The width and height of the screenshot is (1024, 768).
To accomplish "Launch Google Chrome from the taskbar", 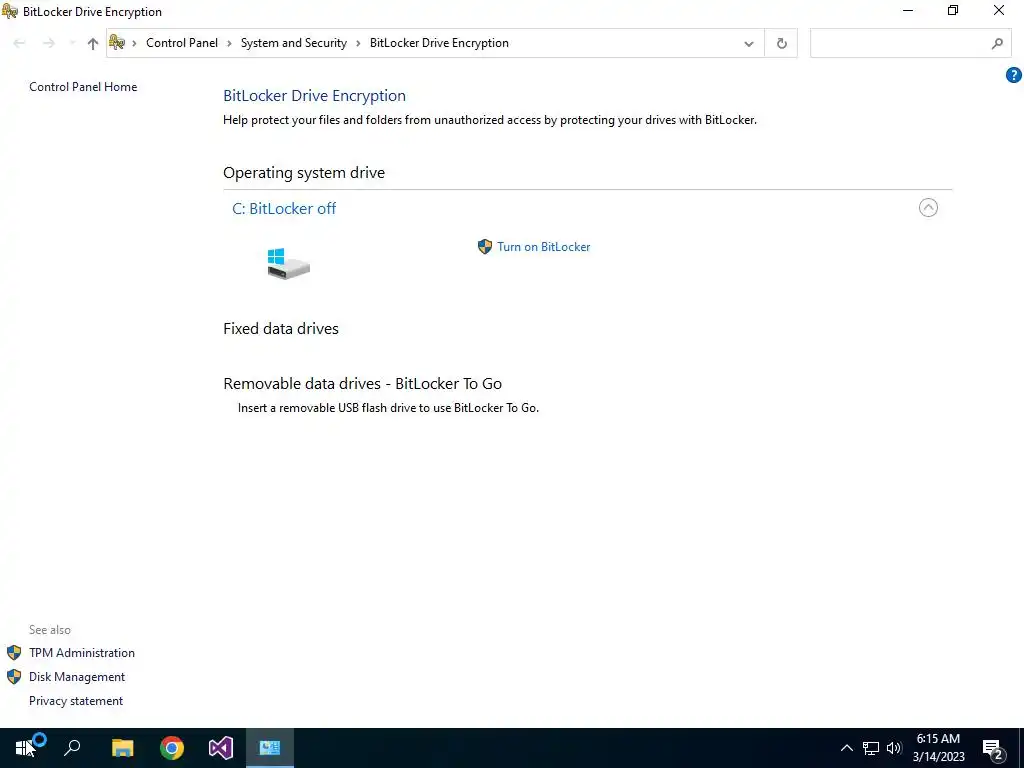I will pos(172,748).
